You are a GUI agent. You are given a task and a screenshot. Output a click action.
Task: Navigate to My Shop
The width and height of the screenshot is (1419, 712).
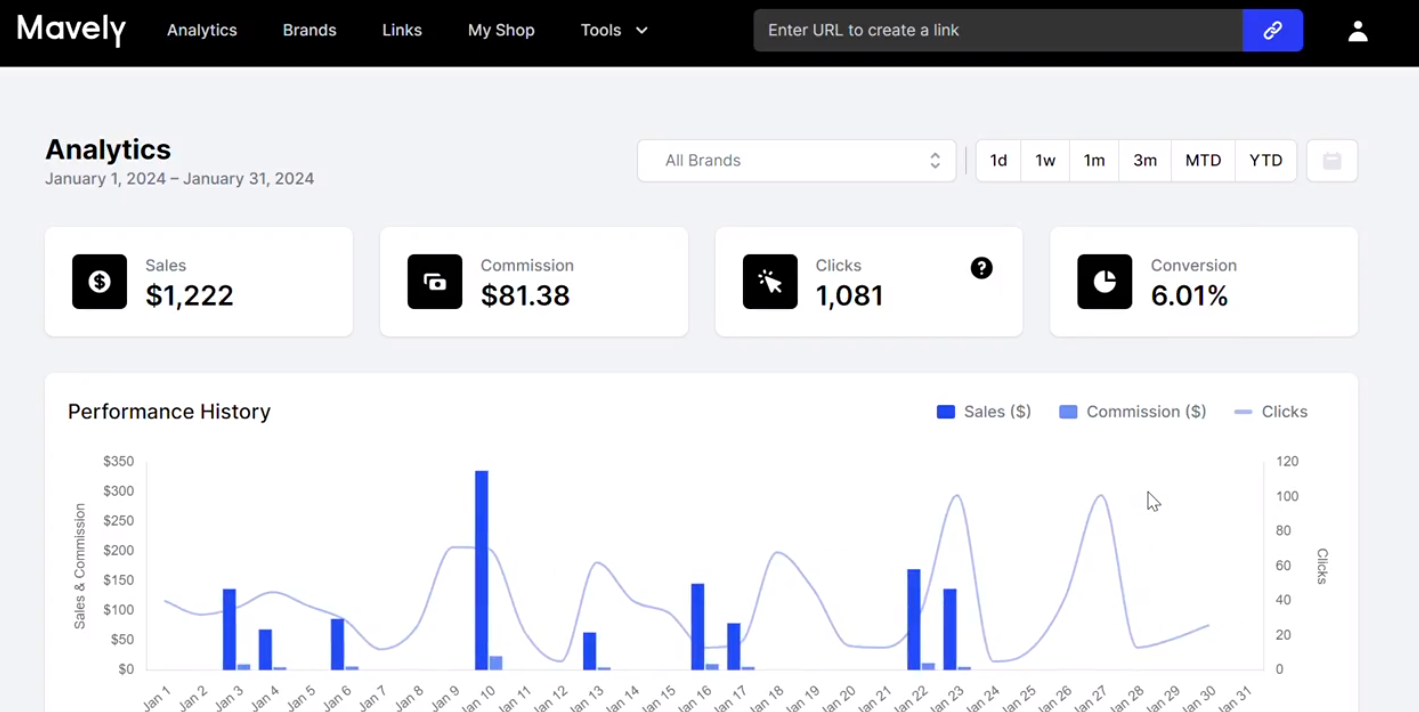[x=501, y=30]
